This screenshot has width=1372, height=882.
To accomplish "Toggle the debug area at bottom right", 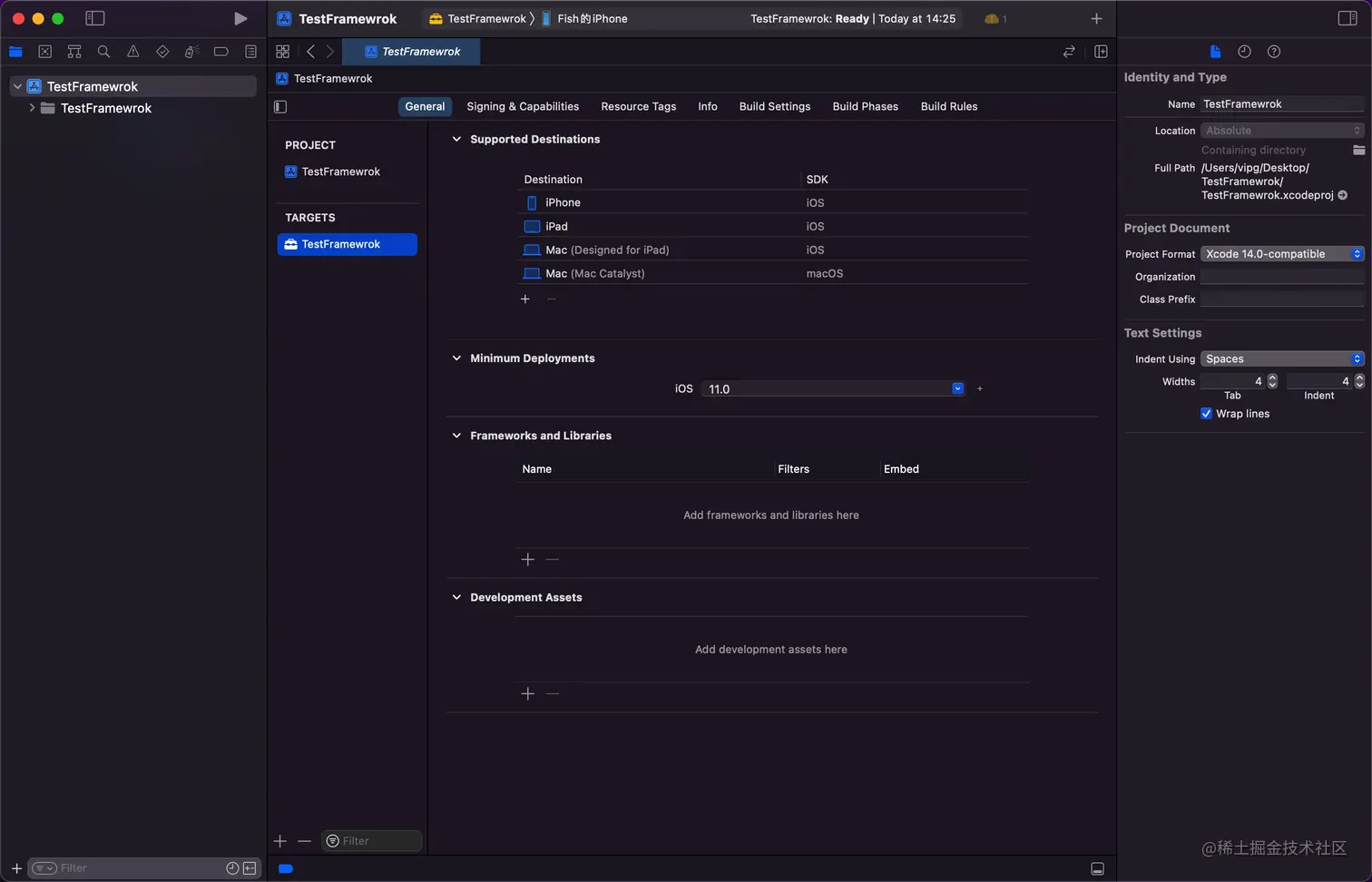I will click(1097, 868).
